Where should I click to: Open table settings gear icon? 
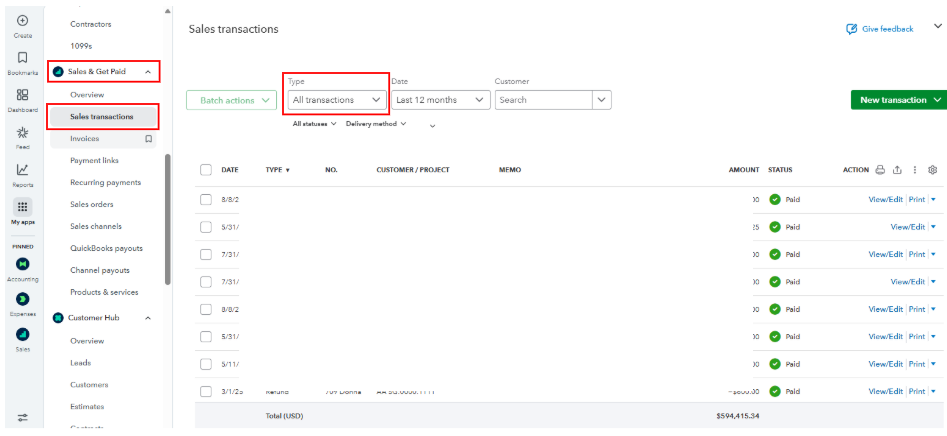(x=933, y=170)
